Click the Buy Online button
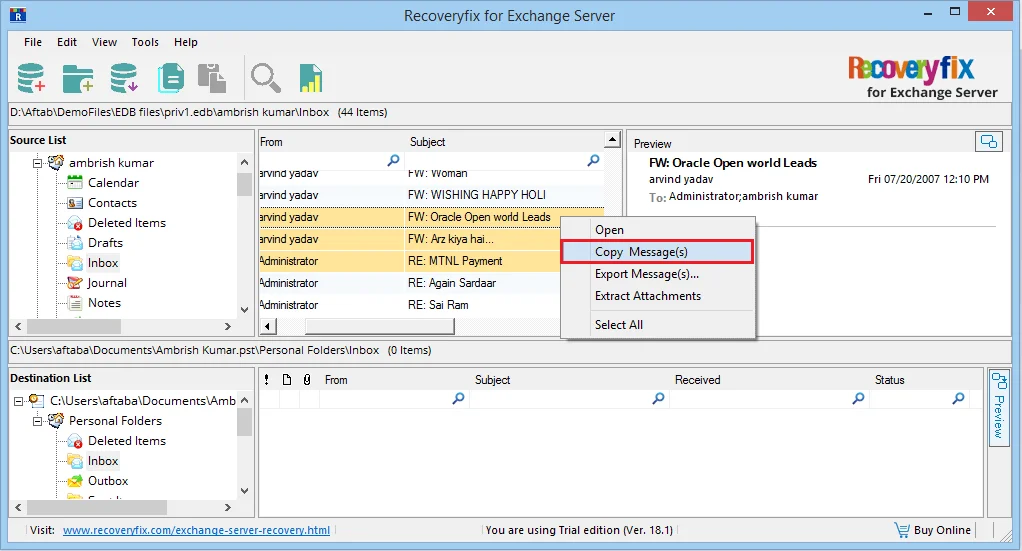Viewport: 1022px width, 551px height. pos(933,530)
